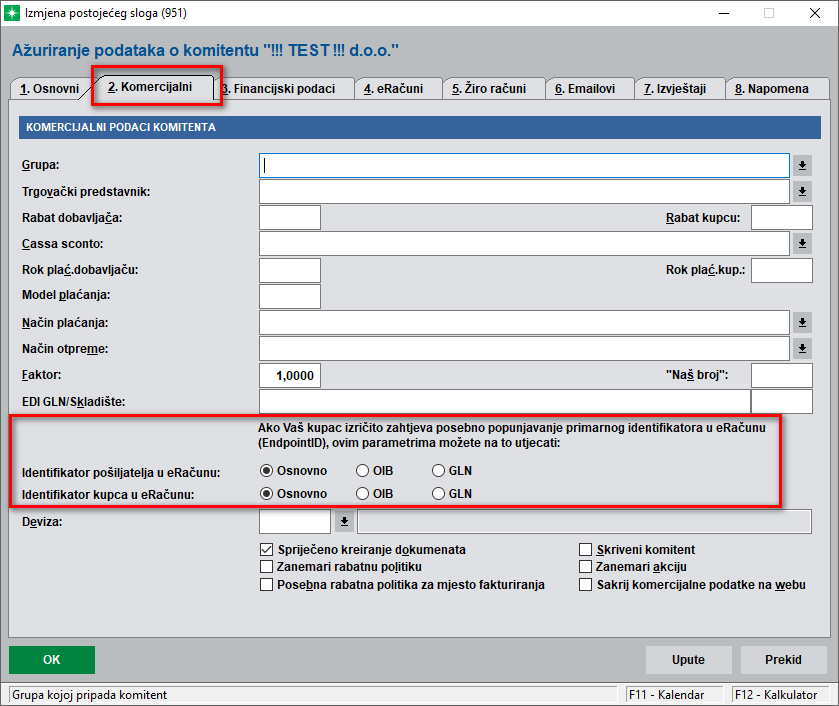Open the Način otpreme dropdown arrow
This screenshot has width=839, height=706.
(x=802, y=348)
